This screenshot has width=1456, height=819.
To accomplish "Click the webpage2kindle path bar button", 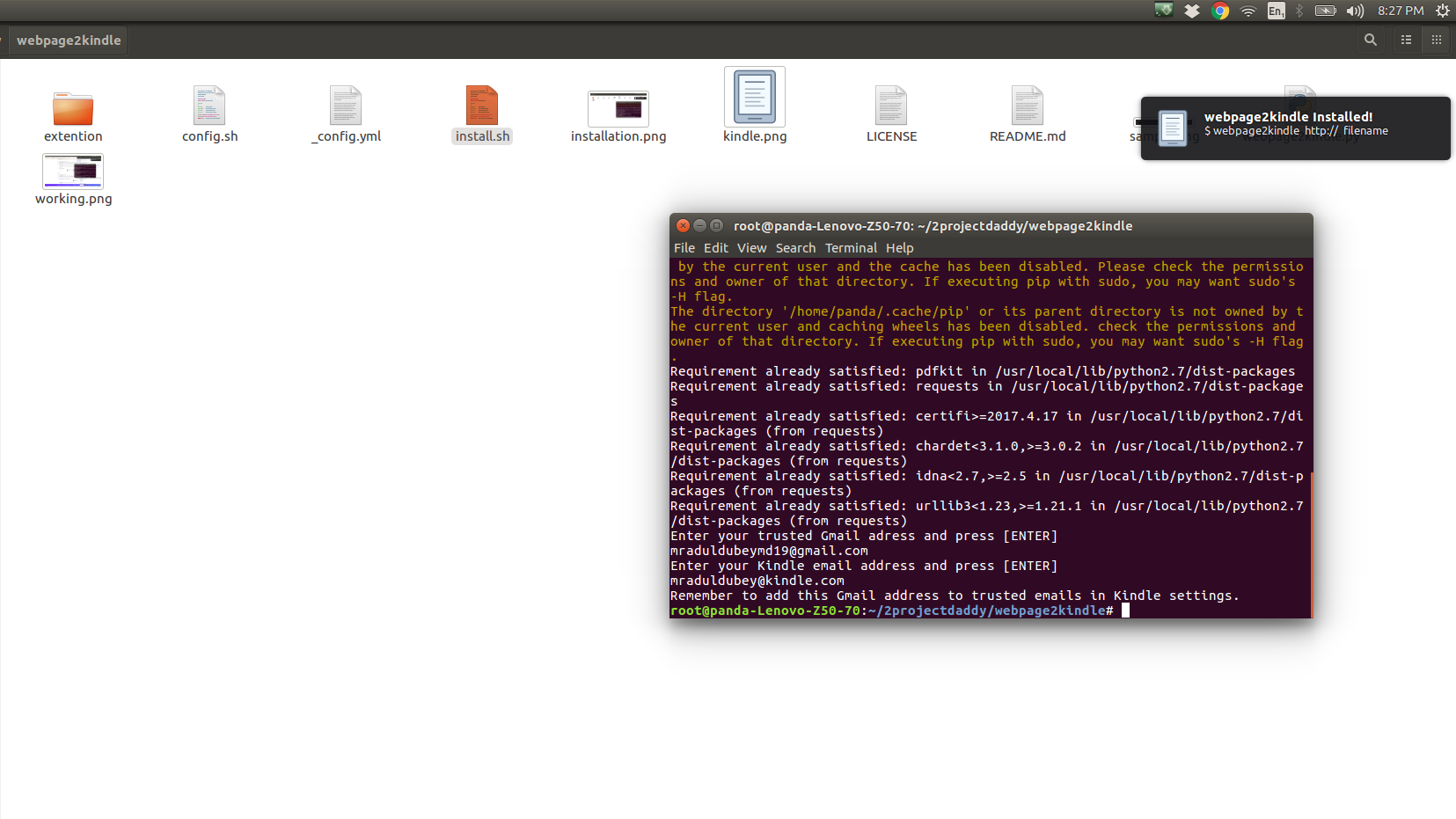I will (69, 40).
